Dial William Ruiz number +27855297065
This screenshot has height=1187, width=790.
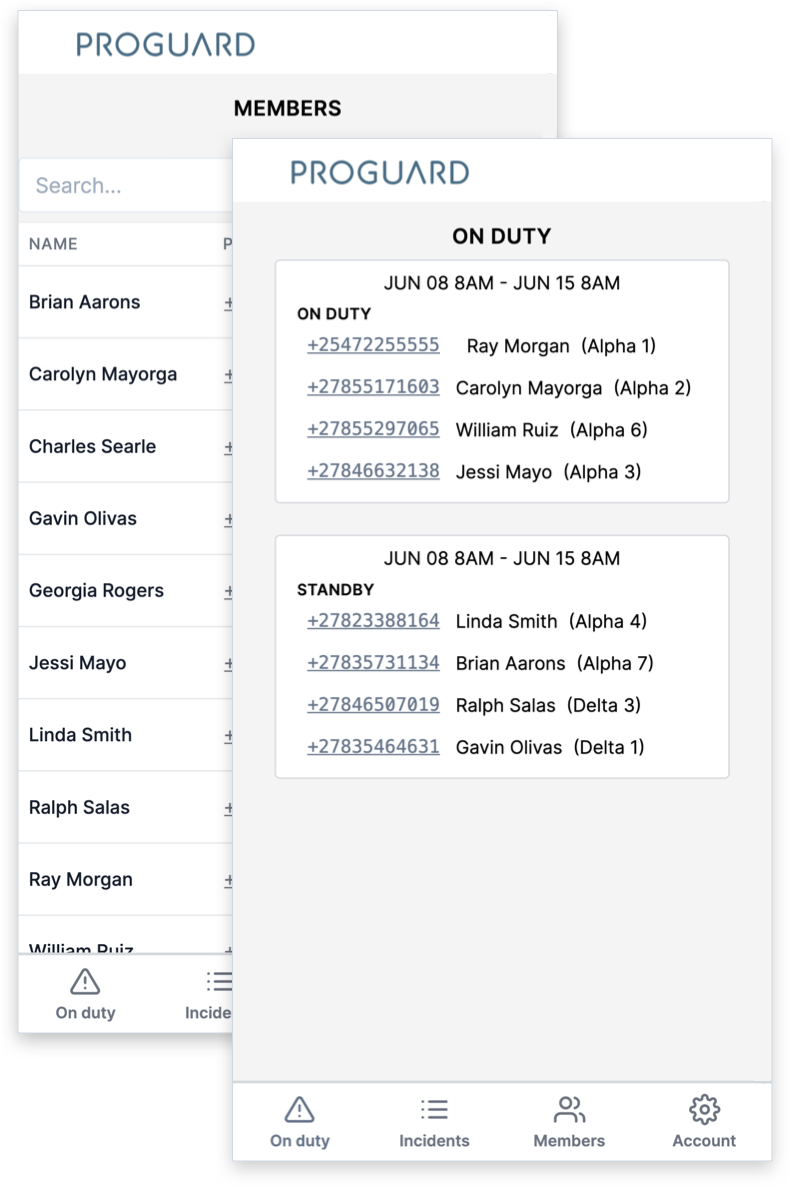pyautogui.click(x=373, y=429)
